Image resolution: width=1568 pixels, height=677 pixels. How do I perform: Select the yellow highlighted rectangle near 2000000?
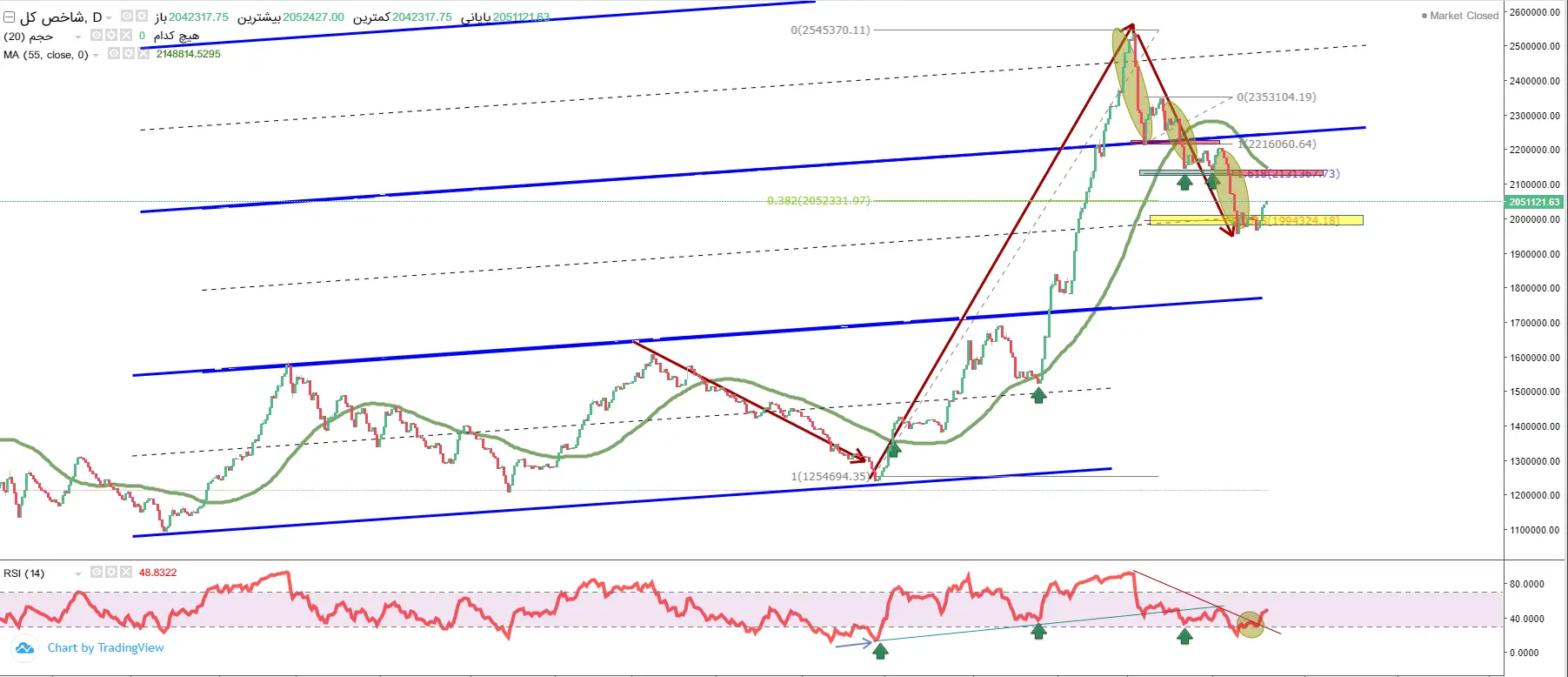click(x=1256, y=220)
